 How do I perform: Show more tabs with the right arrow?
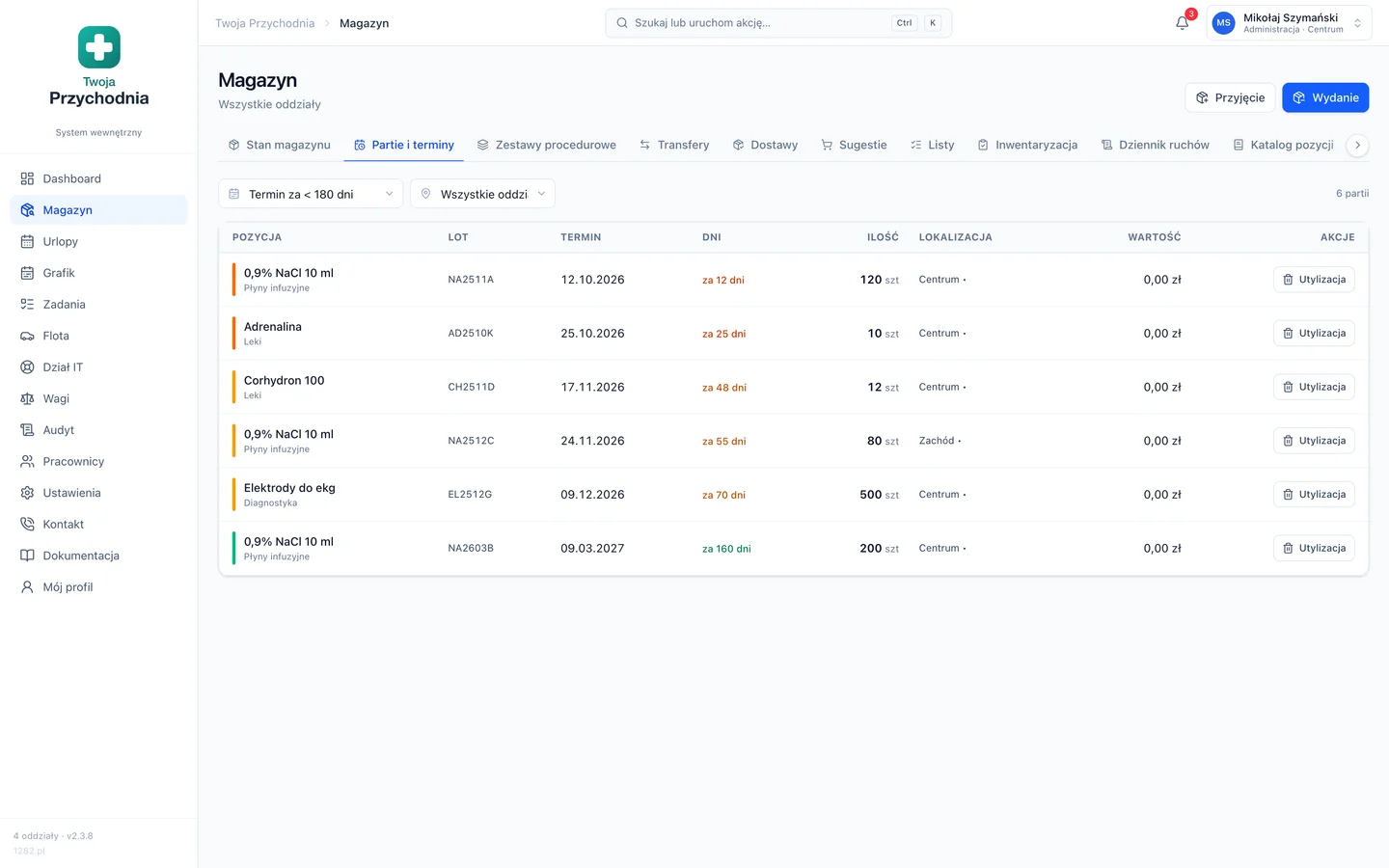coord(1357,145)
